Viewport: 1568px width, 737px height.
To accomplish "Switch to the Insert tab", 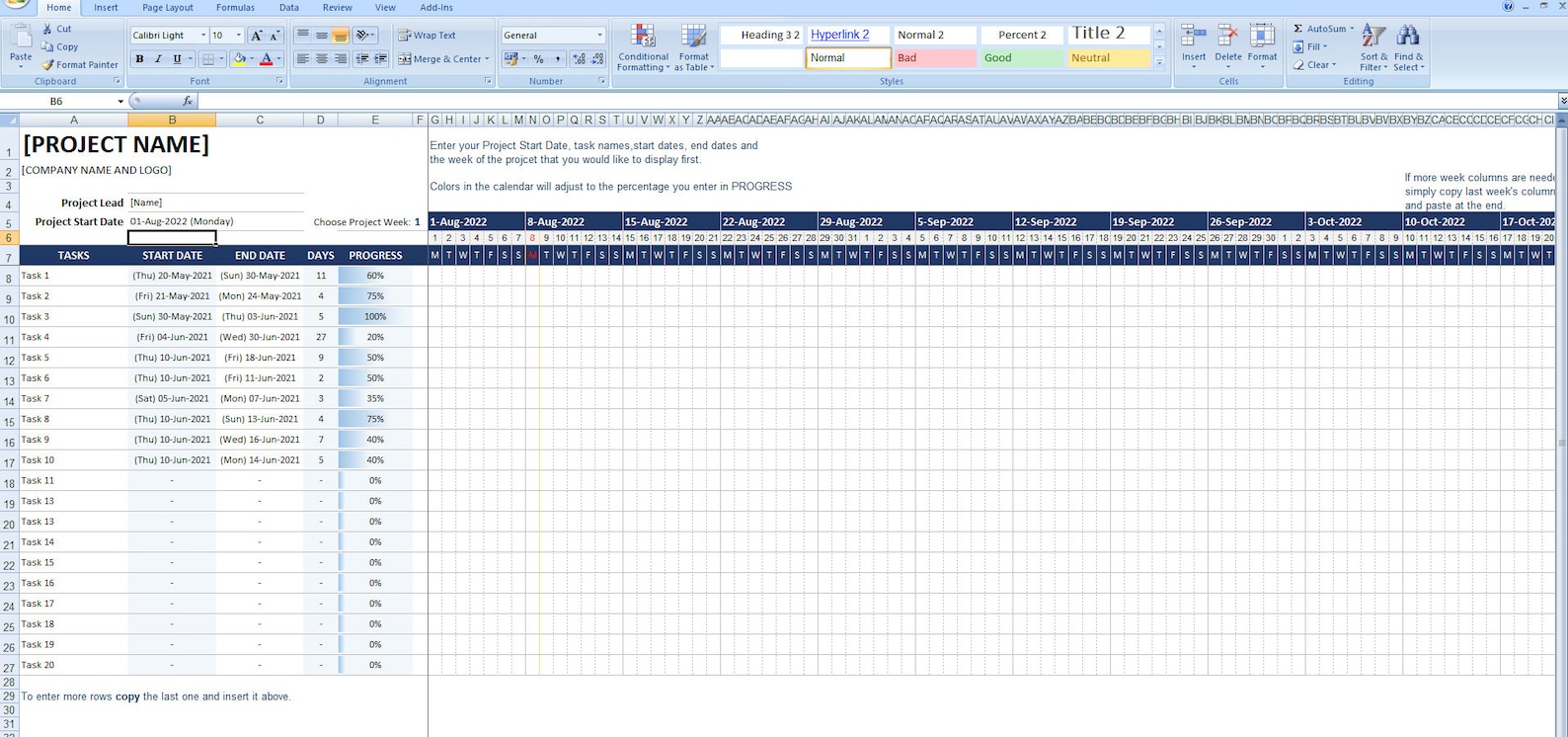I will (106, 7).
